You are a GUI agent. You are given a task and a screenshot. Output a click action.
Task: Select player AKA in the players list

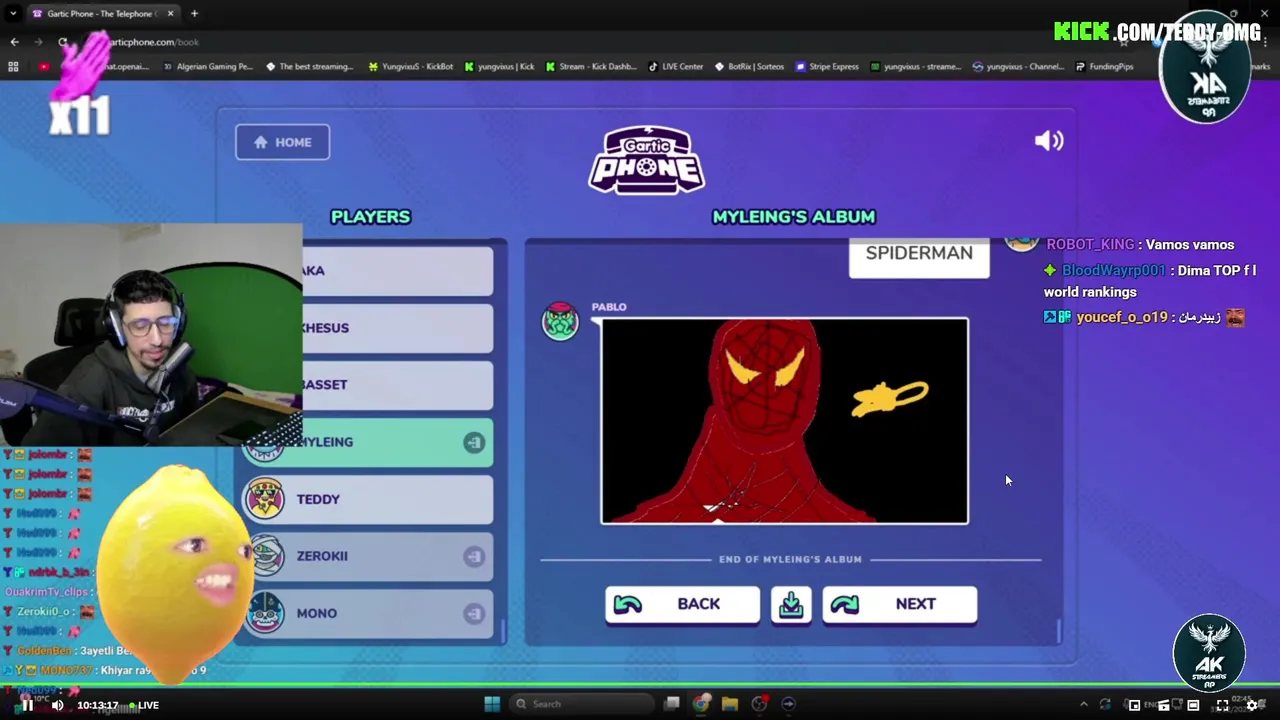(x=397, y=270)
